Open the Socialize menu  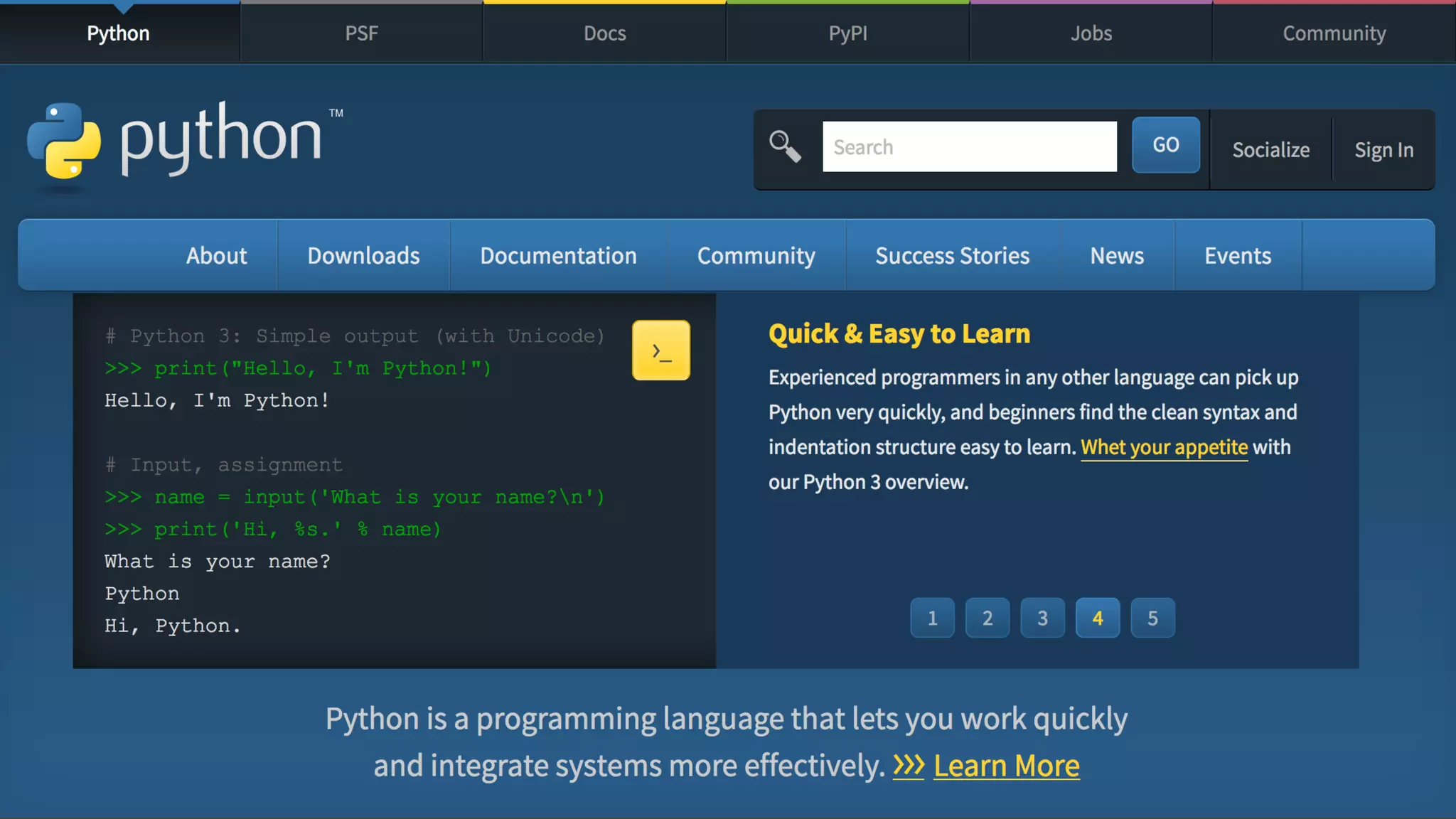(x=1270, y=150)
